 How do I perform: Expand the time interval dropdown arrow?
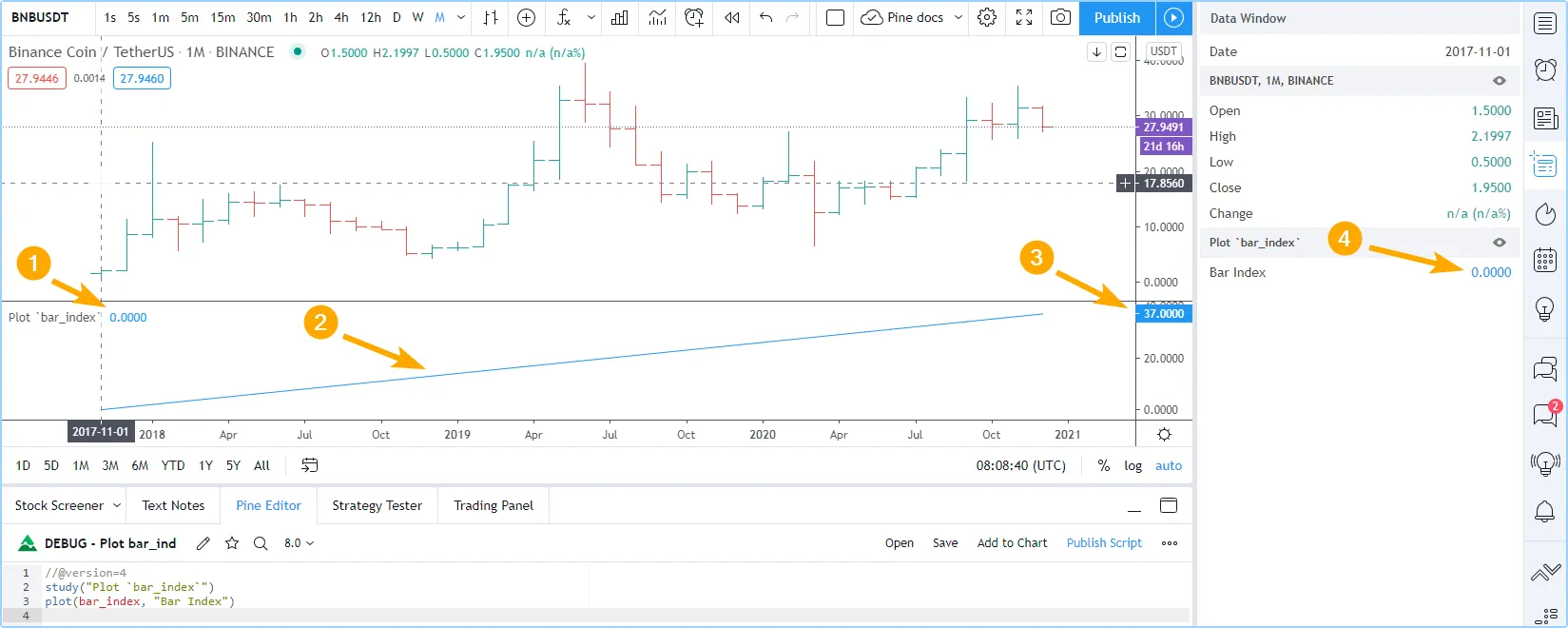(x=461, y=17)
